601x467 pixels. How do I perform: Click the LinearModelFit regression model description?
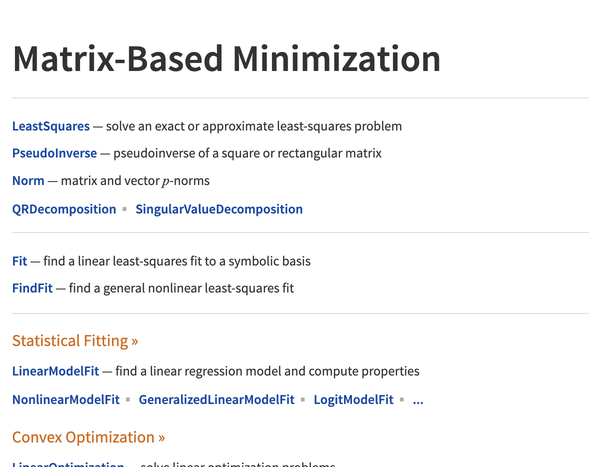[x=267, y=371]
